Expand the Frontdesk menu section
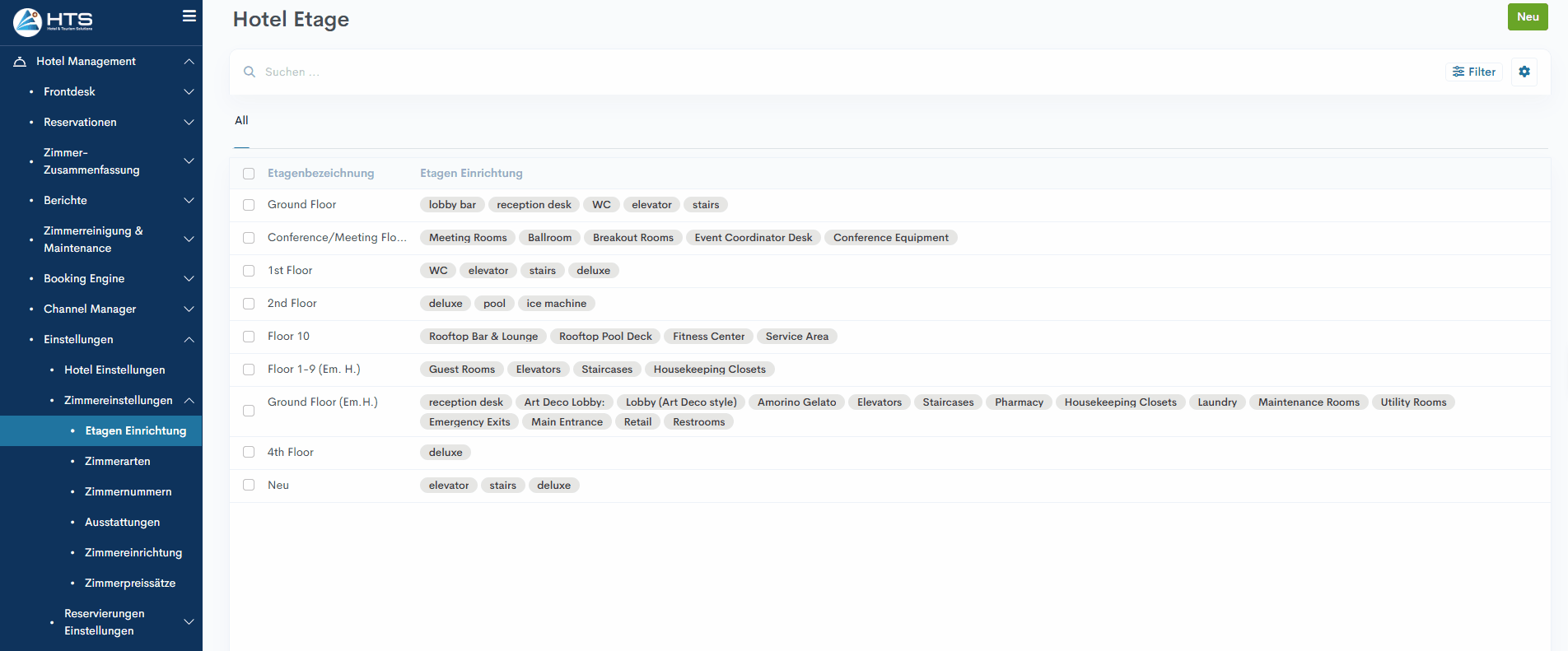Image resolution: width=1568 pixels, height=651 pixels. 189,91
